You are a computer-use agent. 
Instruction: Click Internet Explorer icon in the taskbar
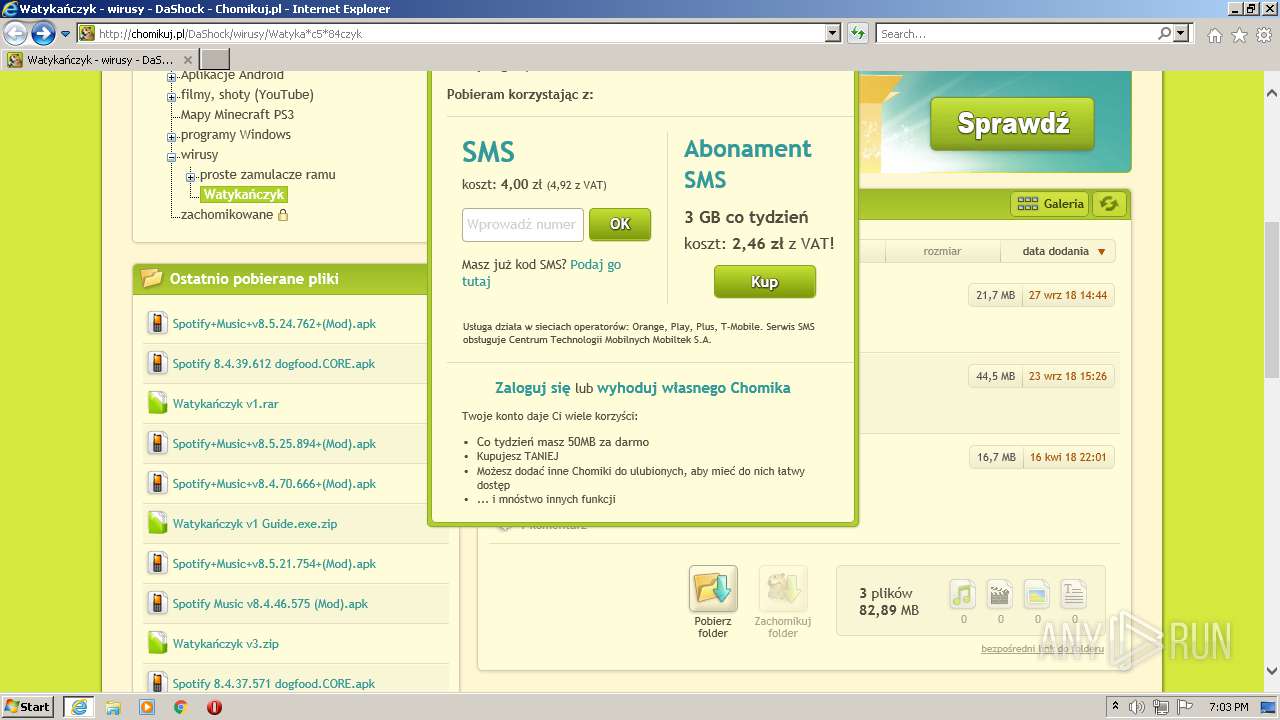(79, 707)
